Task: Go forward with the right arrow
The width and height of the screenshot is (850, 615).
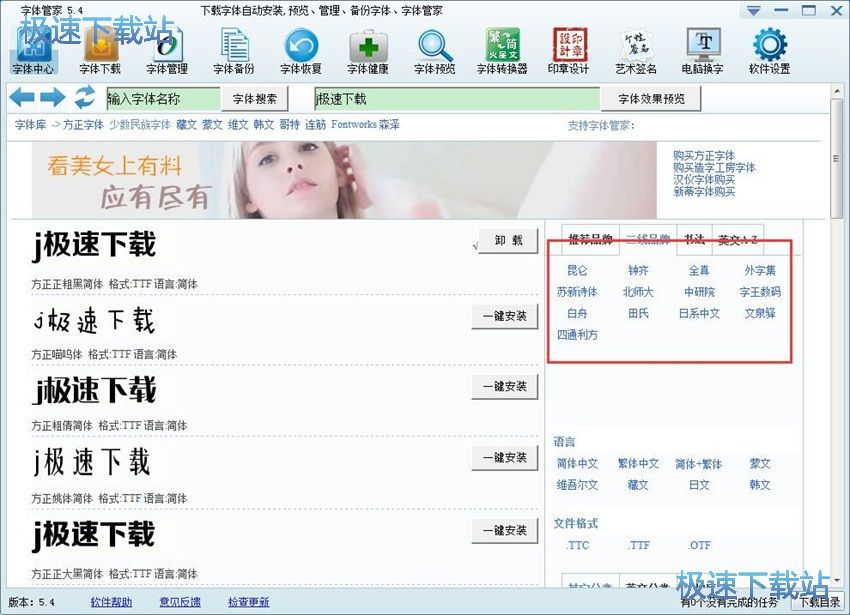Action: click(53, 98)
